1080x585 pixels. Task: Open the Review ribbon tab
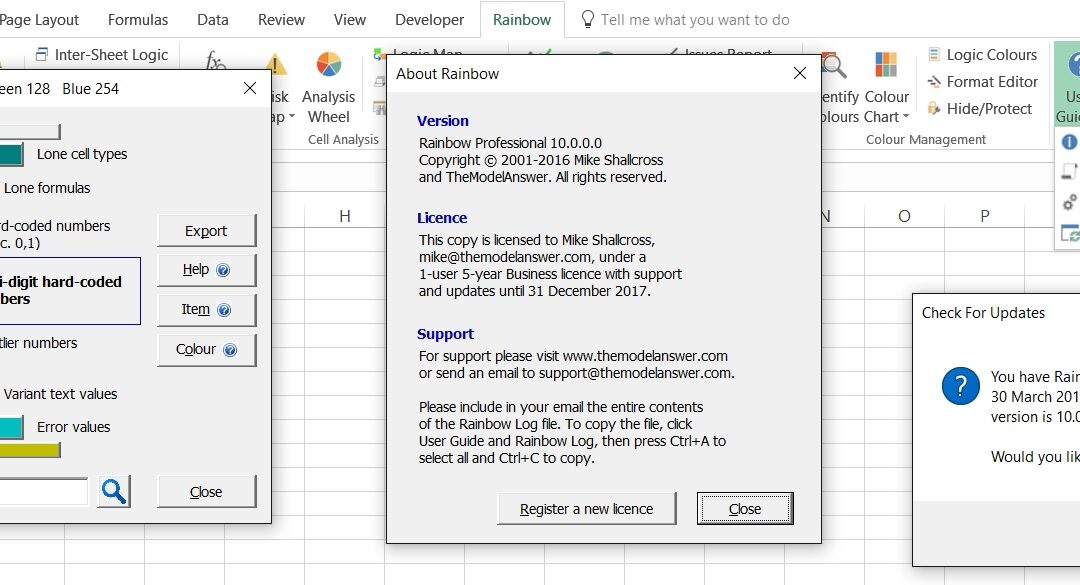[281, 20]
